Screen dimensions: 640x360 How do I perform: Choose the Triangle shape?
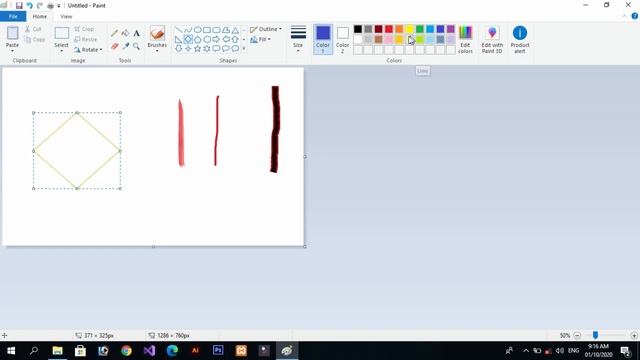235,30
